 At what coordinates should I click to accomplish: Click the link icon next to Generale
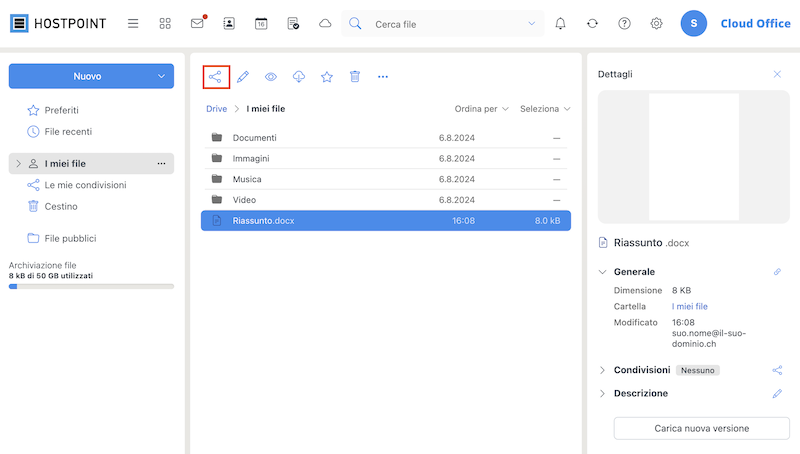pyautogui.click(x=777, y=272)
